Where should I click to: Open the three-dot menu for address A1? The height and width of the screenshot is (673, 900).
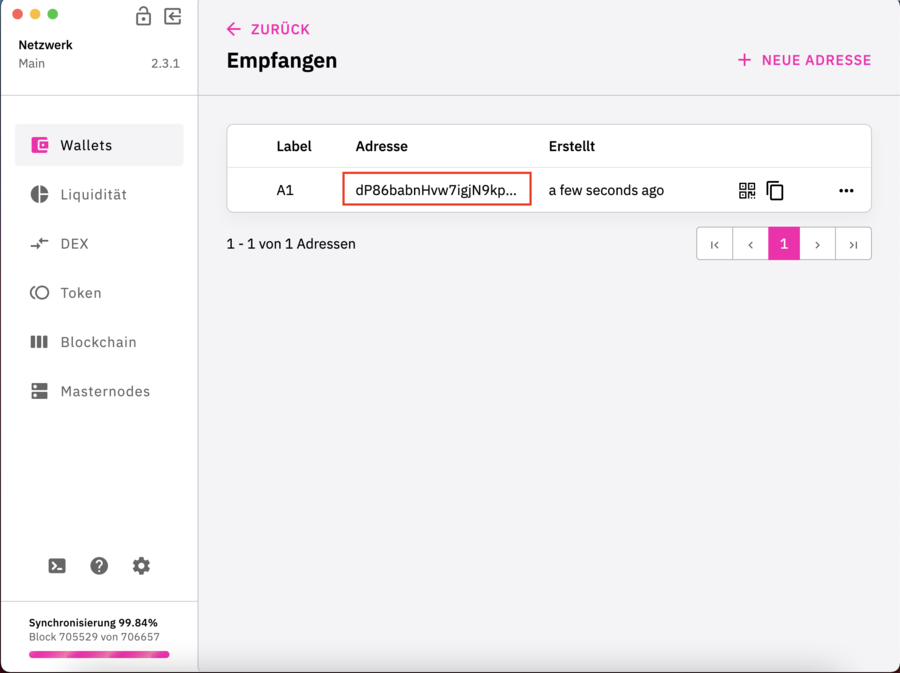[x=846, y=190]
